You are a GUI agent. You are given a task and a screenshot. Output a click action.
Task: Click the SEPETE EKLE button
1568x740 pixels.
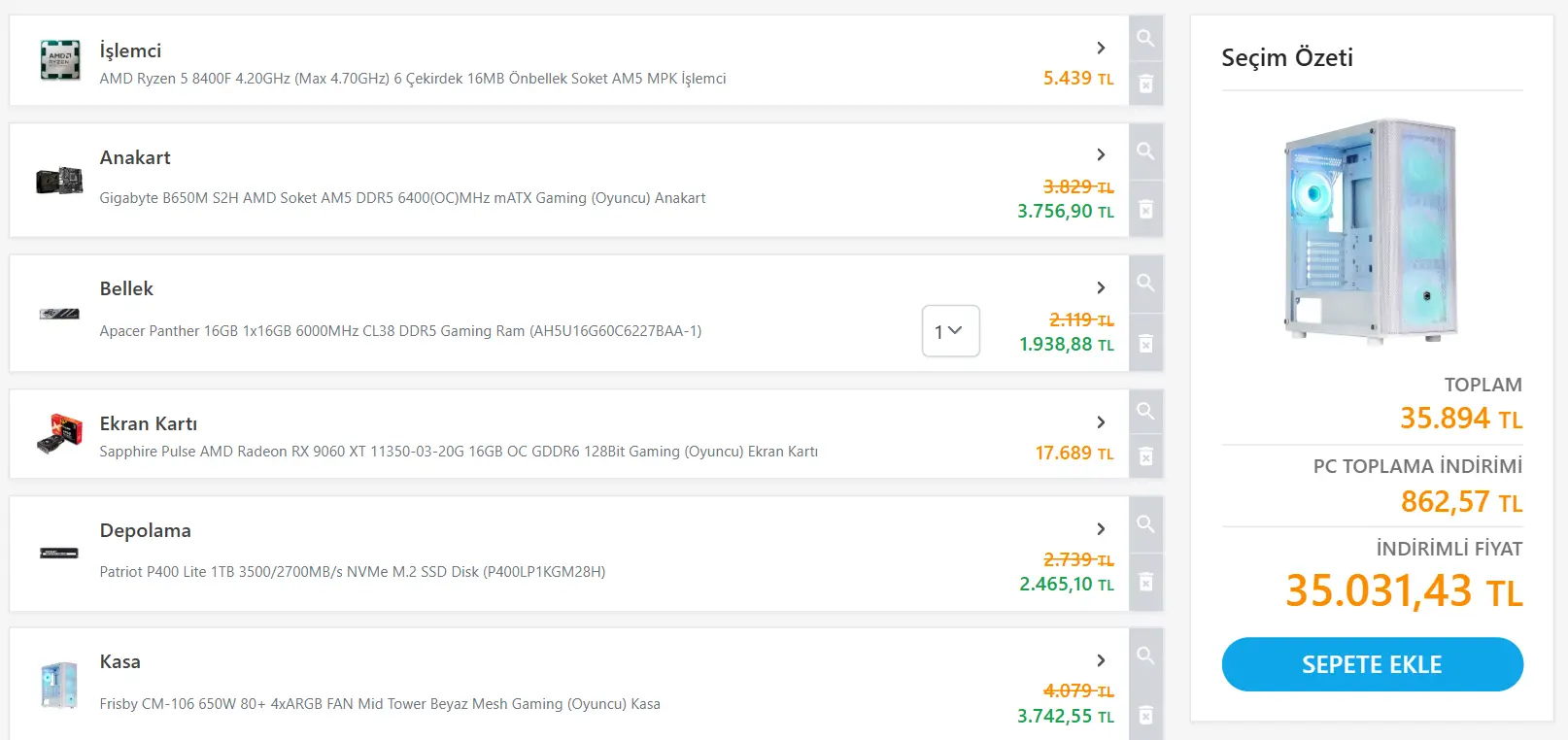point(1372,664)
